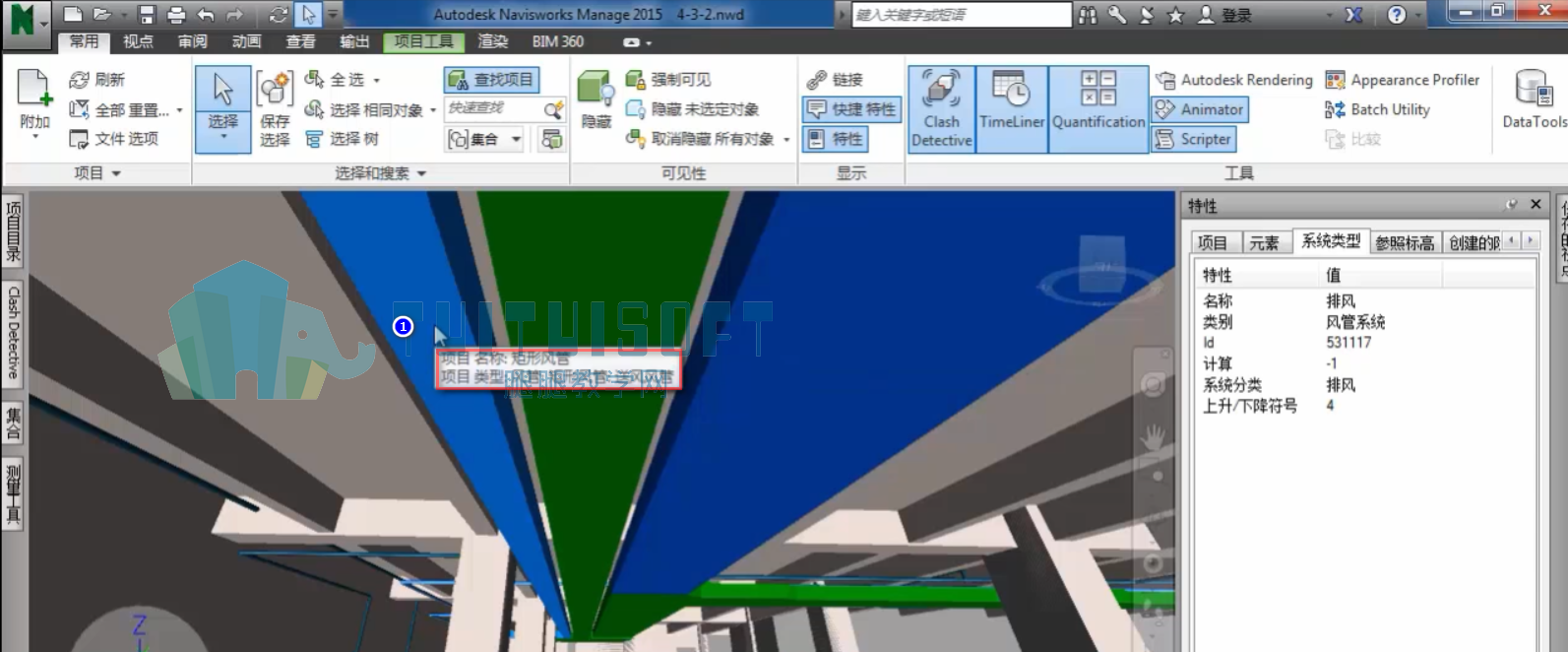Toggle Quick Properties (快捷特性)
This screenshot has width=1568, height=652.
coord(851,109)
